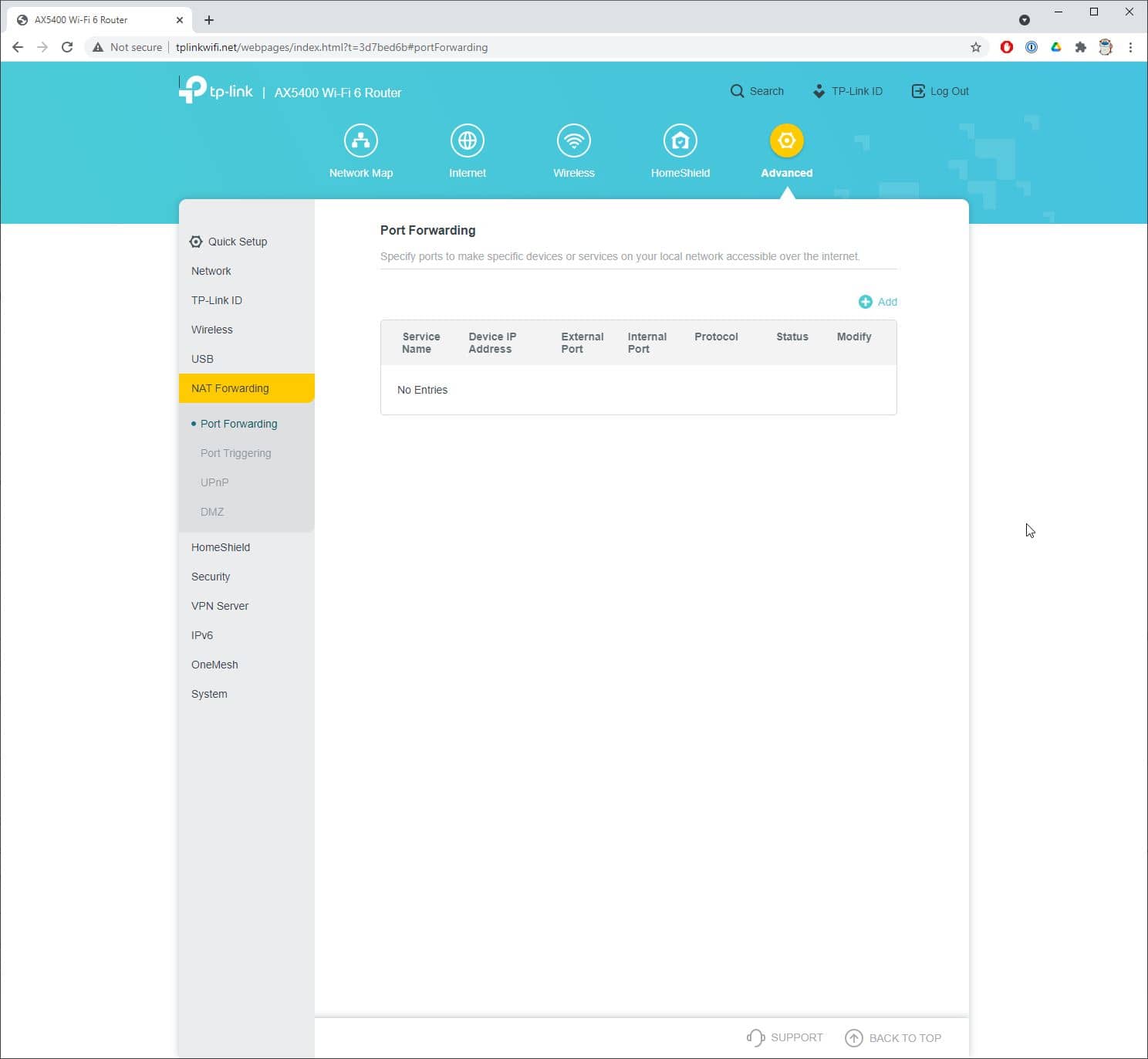Click the tab search dropdown arrow

(x=1025, y=20)
